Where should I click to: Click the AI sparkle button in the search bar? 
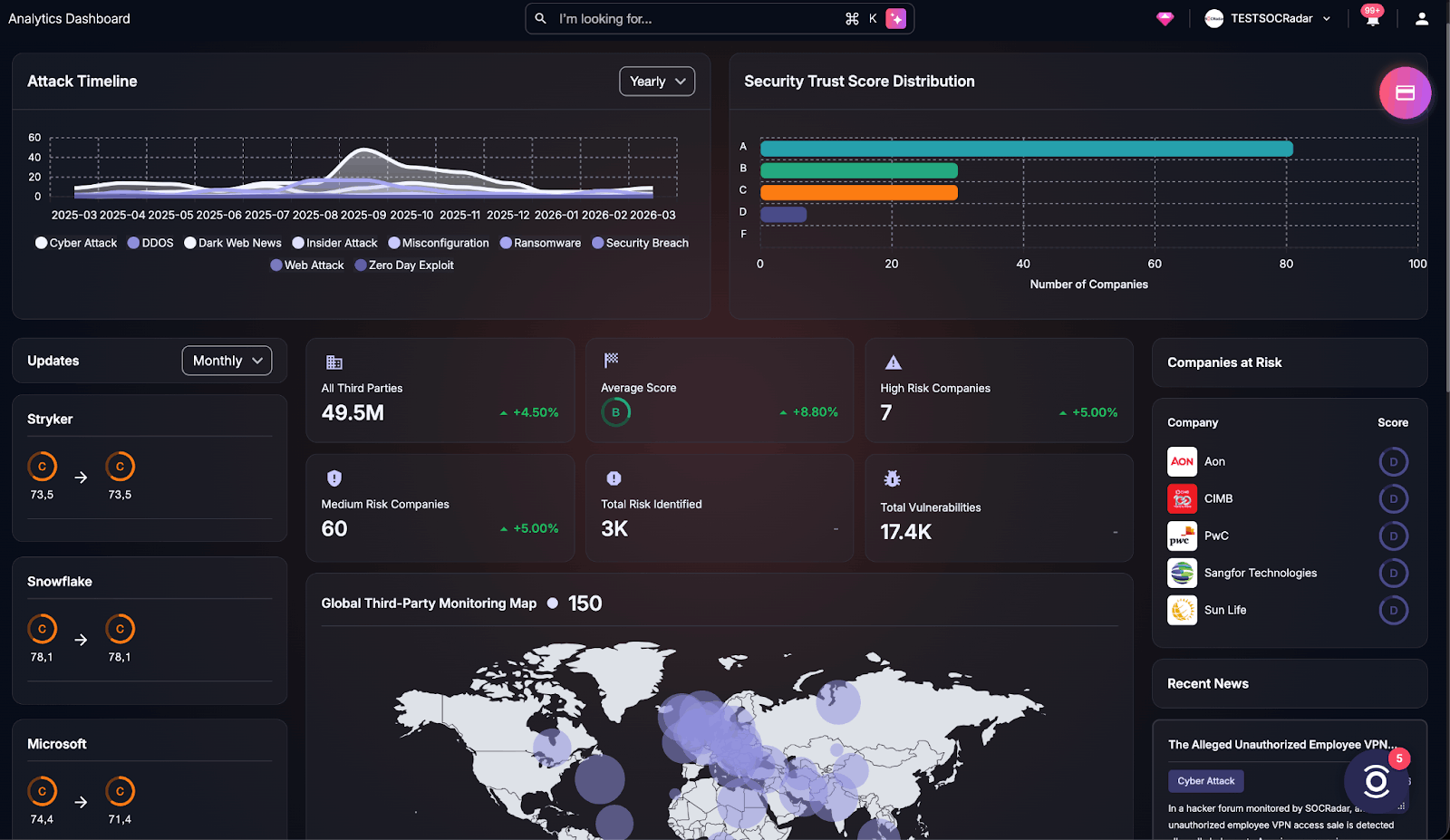tap(896, 18)
